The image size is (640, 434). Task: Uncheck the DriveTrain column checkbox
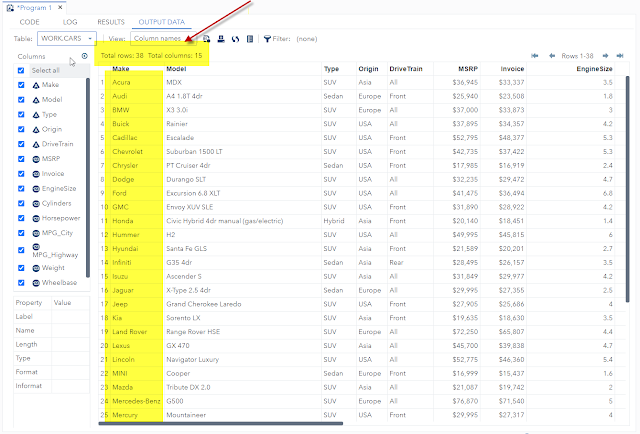(21, 144)
